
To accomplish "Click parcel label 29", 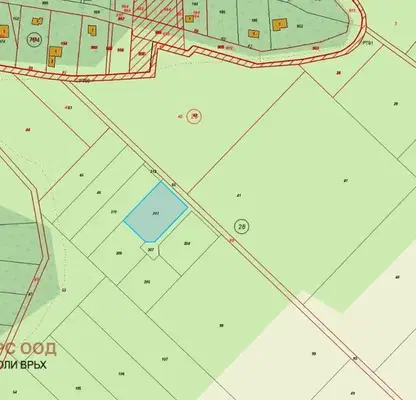I will pos(396,104).
